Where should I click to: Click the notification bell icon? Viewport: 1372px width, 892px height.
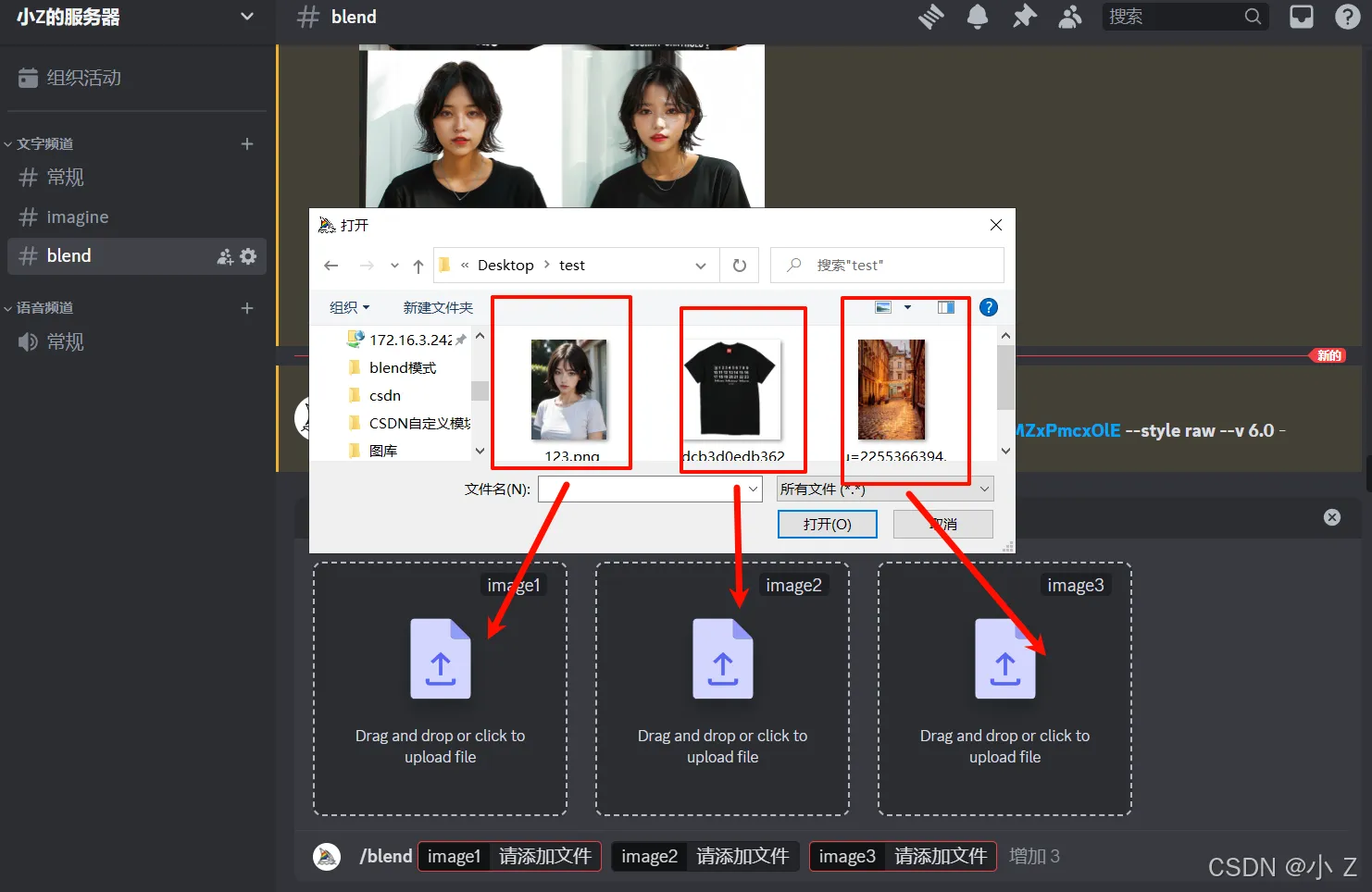(x=978, y=17)
